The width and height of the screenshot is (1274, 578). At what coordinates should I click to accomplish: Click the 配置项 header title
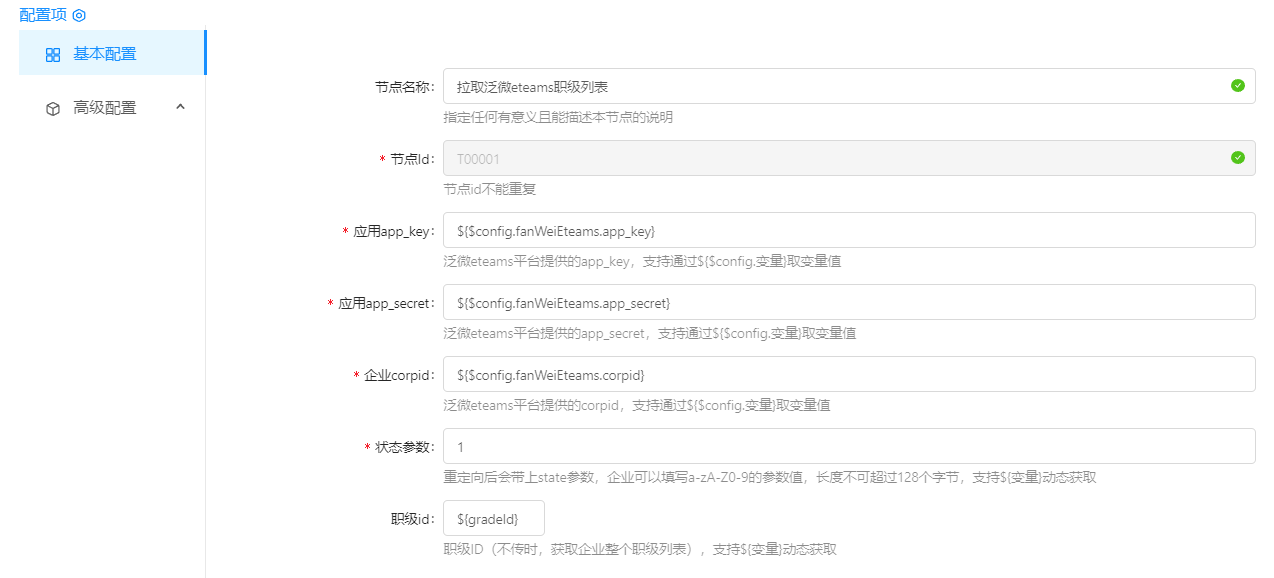pos(43,15)
